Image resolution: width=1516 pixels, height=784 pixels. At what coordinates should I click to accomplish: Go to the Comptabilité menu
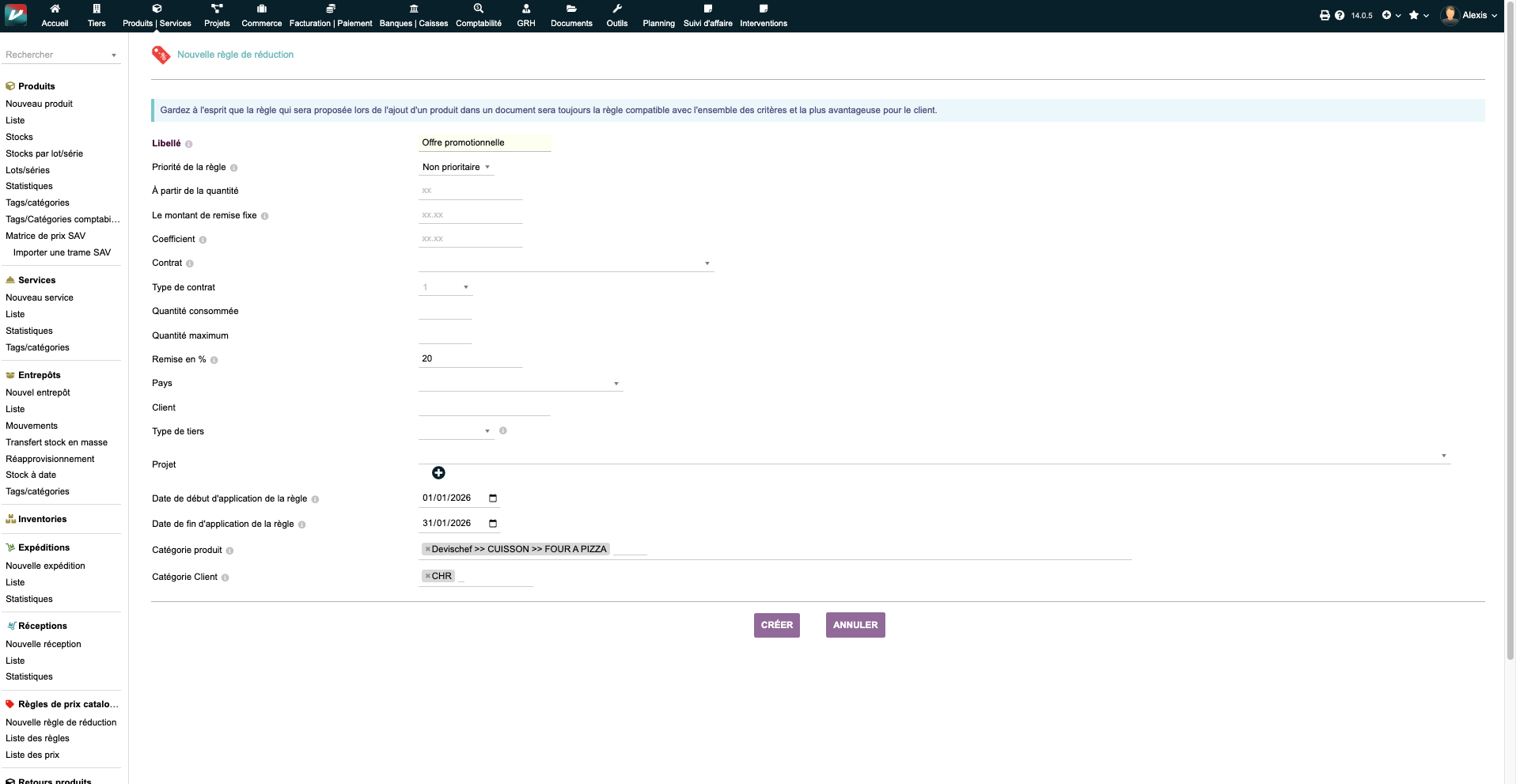(478, 16)
